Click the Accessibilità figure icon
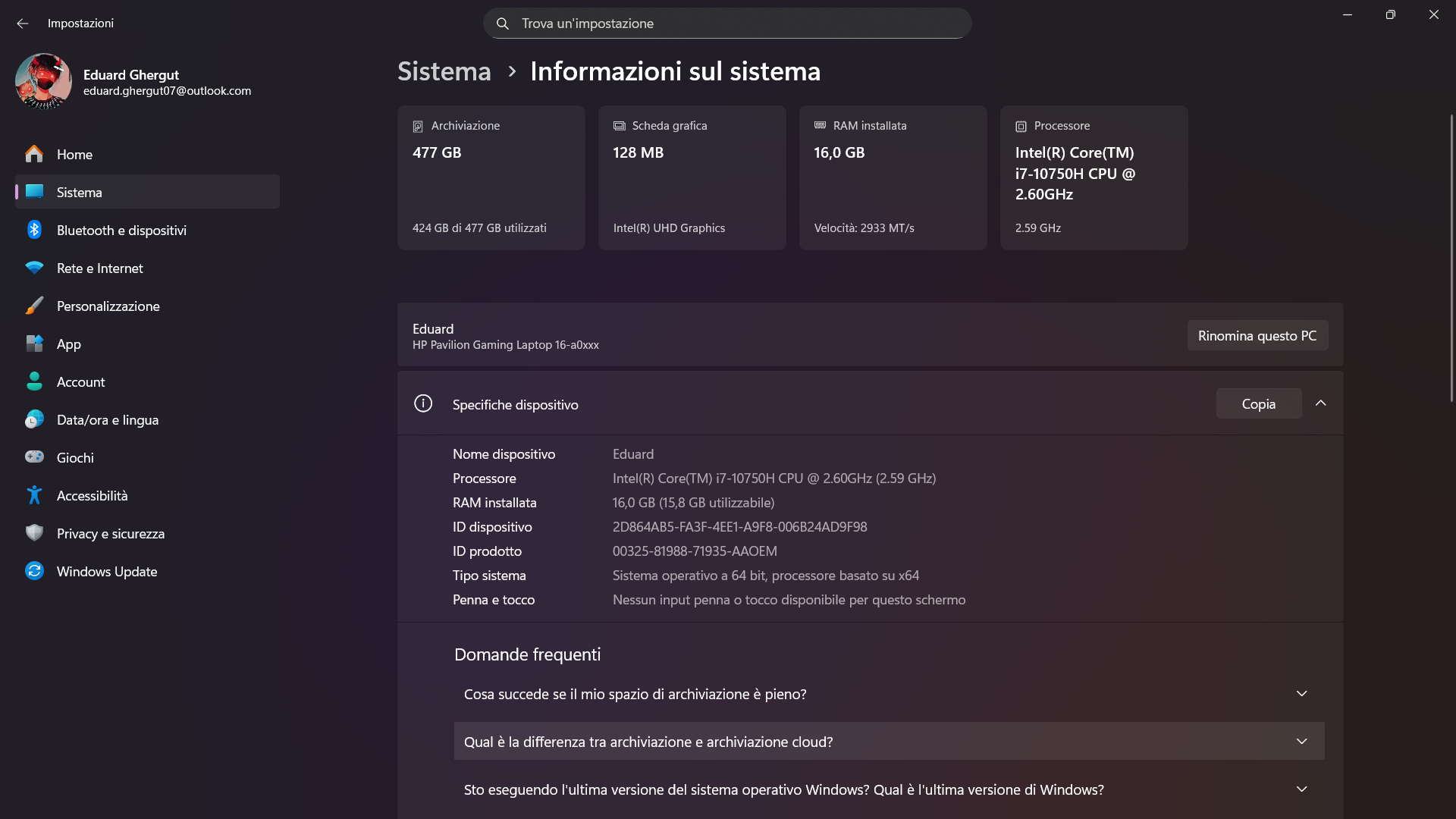Image resolution: width=1456 pixels, height=819 pixels. pos(34,495)
